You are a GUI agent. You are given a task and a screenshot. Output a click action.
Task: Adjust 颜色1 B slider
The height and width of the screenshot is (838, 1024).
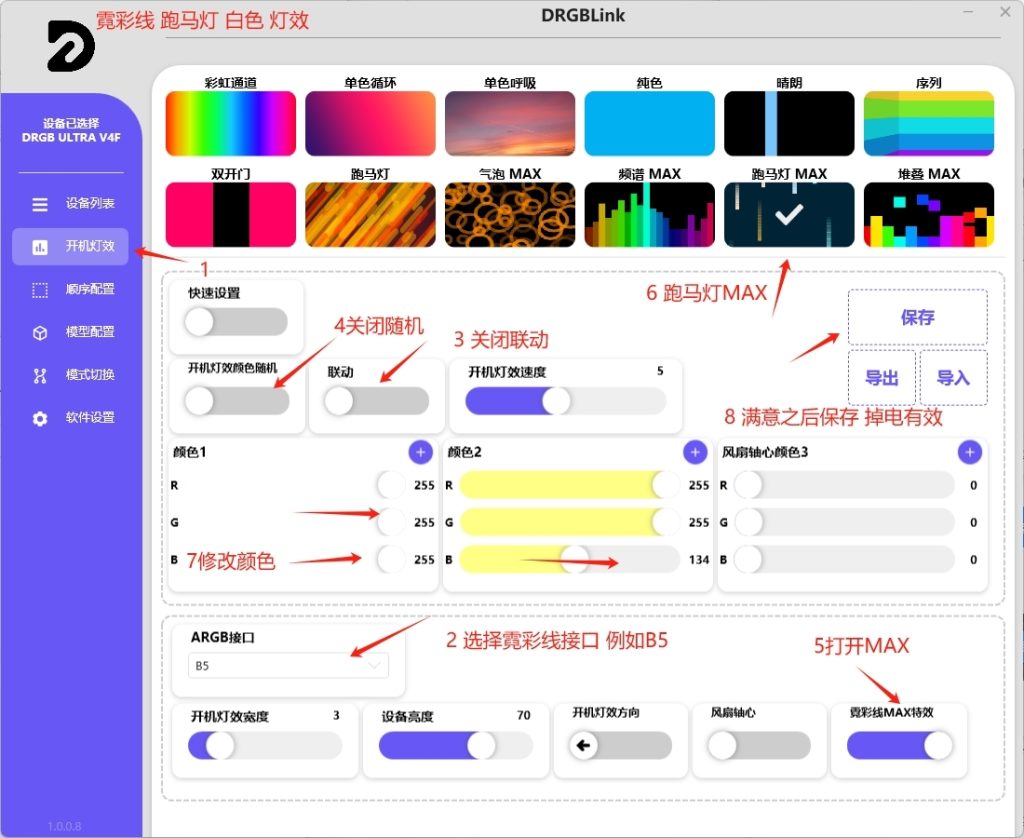(295, 560)
